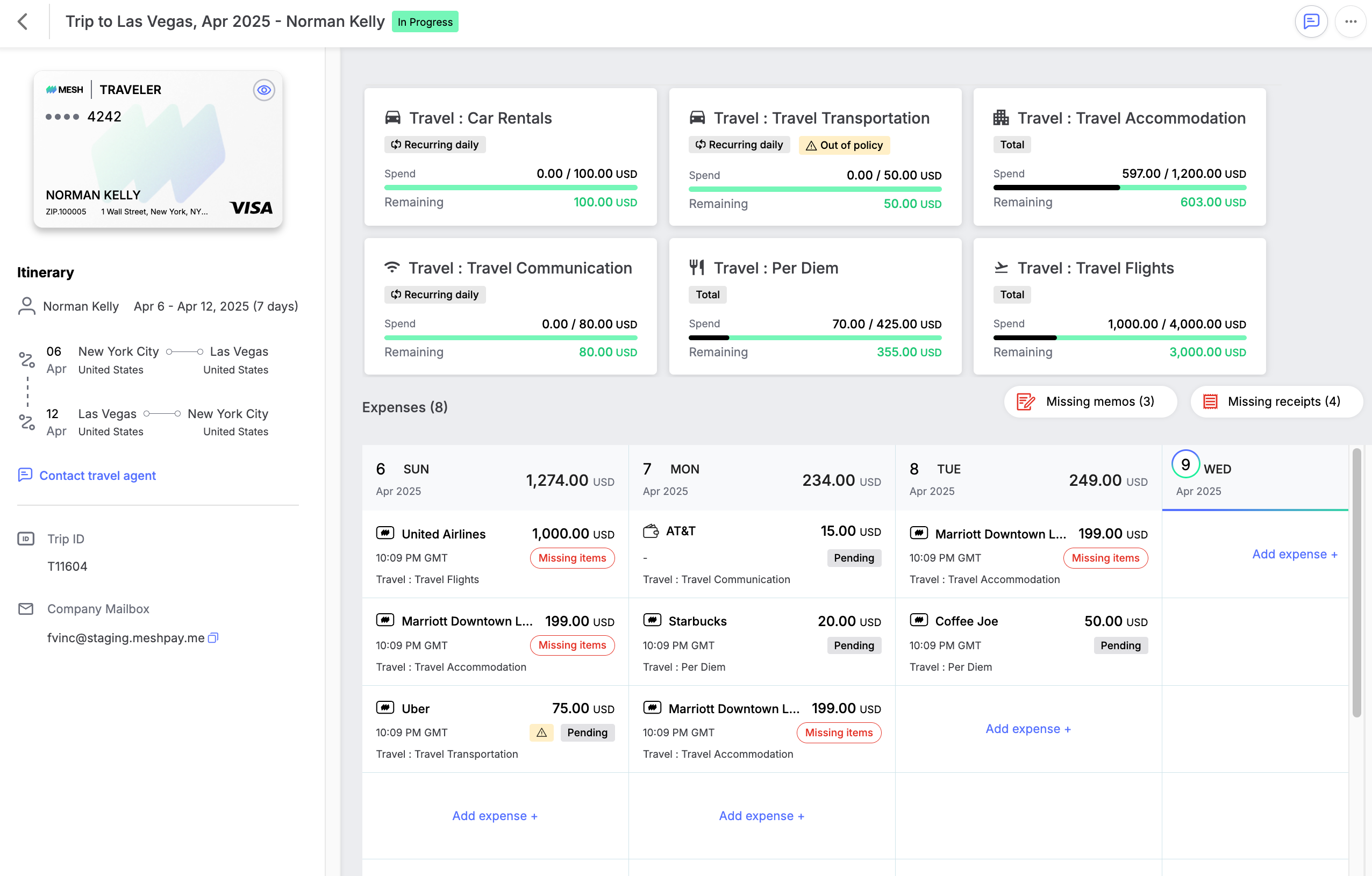Click the card icon beside United Airlines

pos(385,533)
